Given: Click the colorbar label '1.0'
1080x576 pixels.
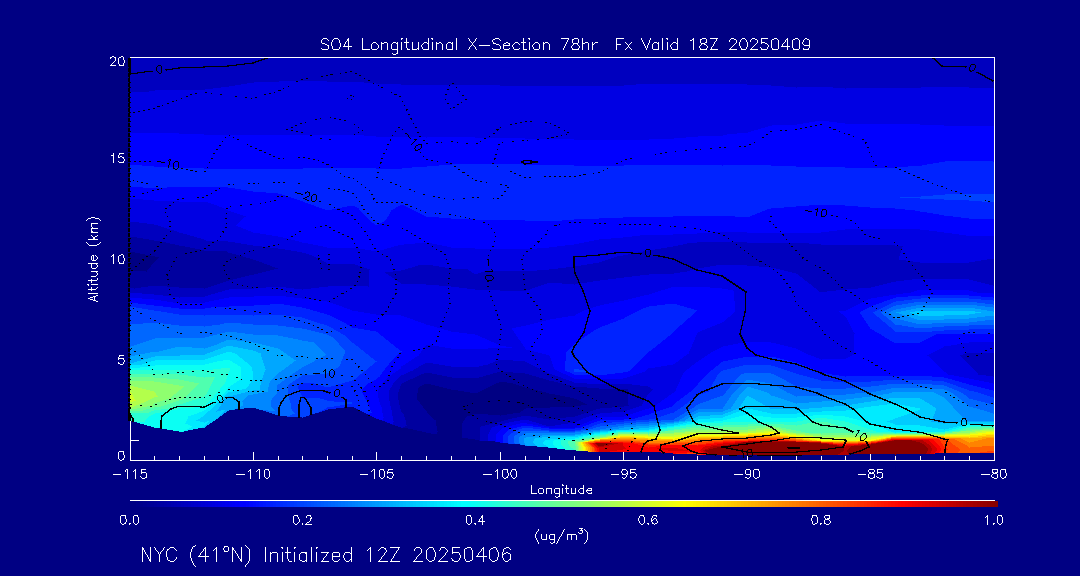Looking at the screenshot, I should [x=994, y=520].
